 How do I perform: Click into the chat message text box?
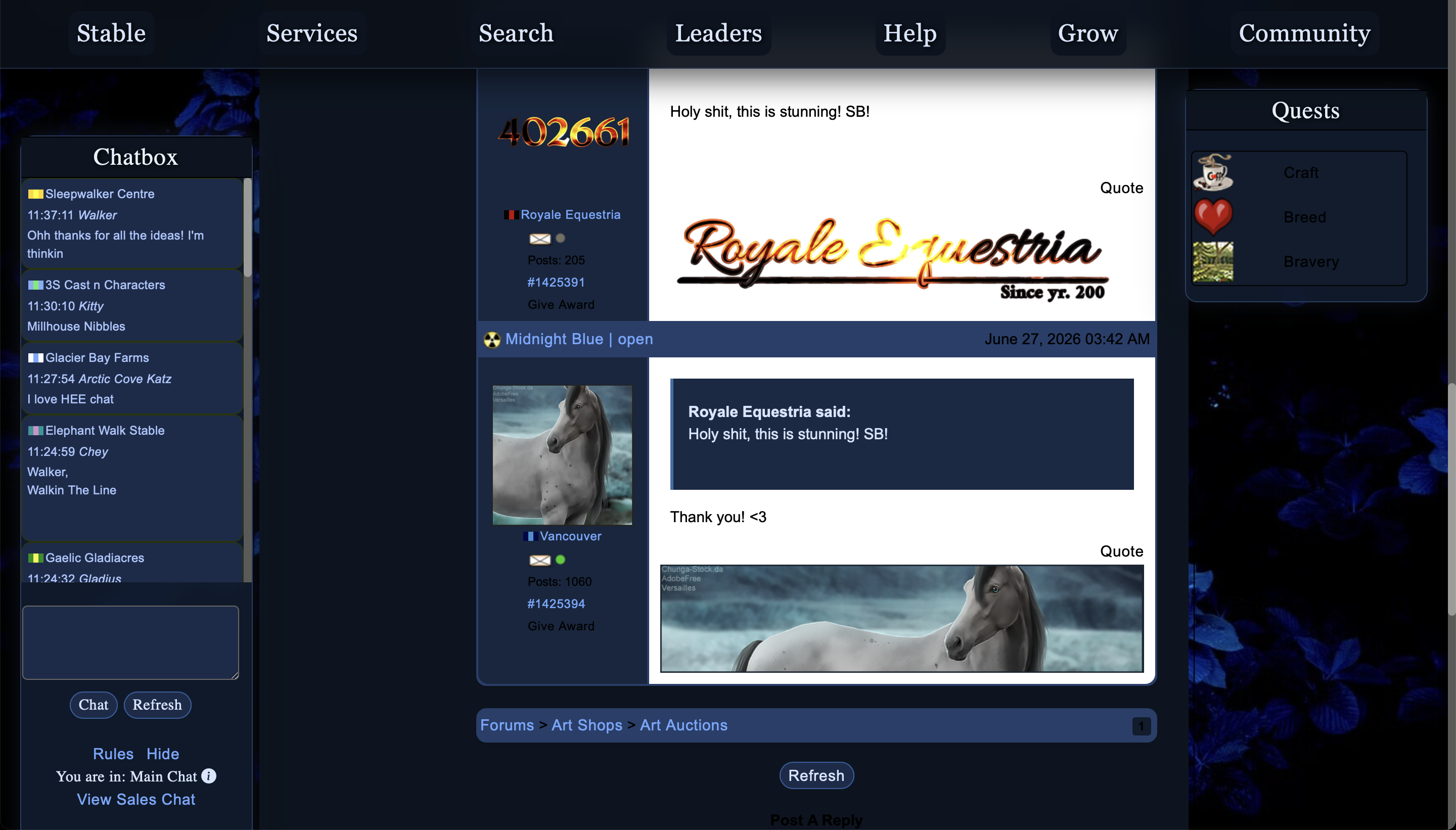pos(130,642)
